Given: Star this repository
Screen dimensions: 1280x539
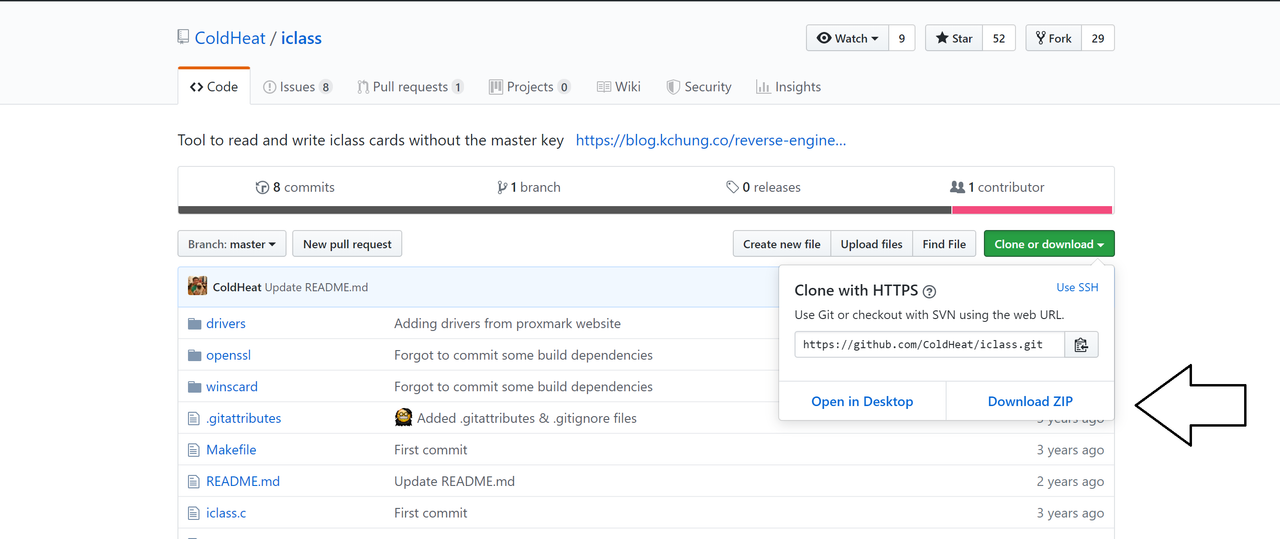Looking at the screenshot, I should pyautogui.click(x=954, y=38).
